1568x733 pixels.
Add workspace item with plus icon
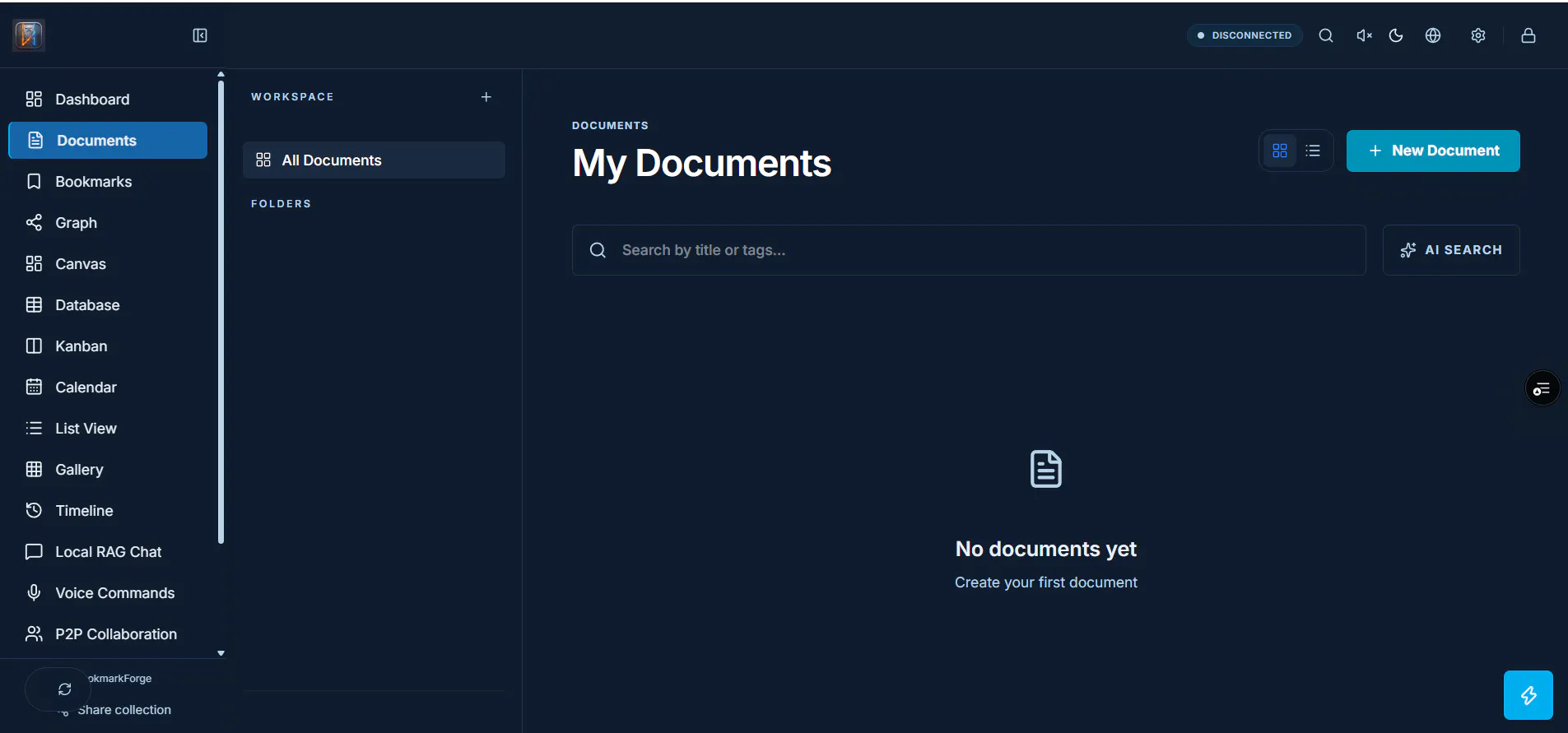(x=486, y=97)
